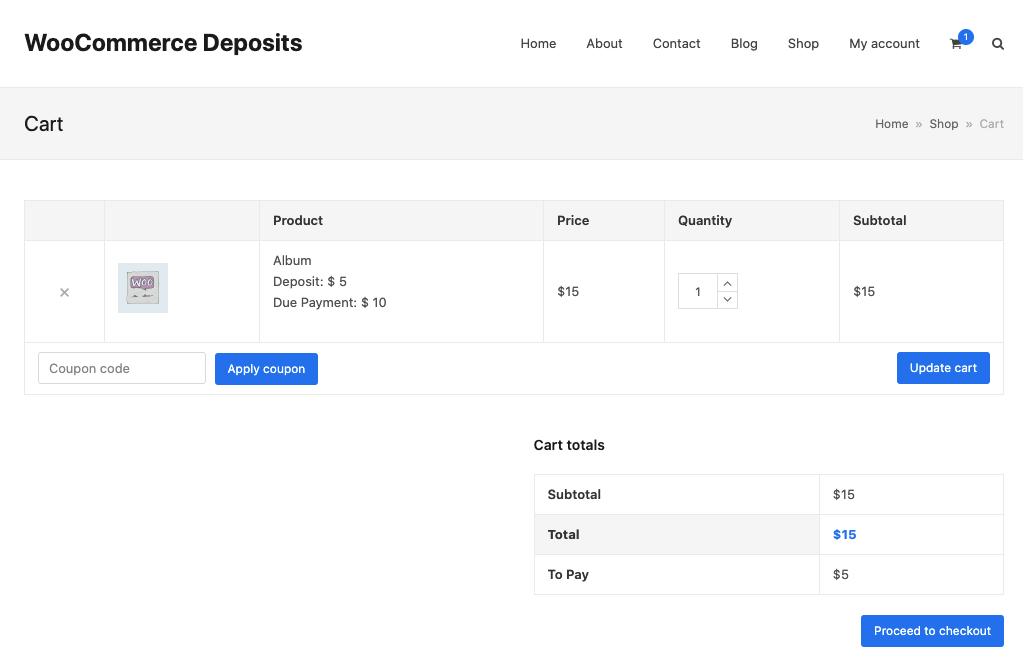Viewport: 1023px width, 667px height.
Task: Focus the quantity number field
Action: [x=698, y=292]
